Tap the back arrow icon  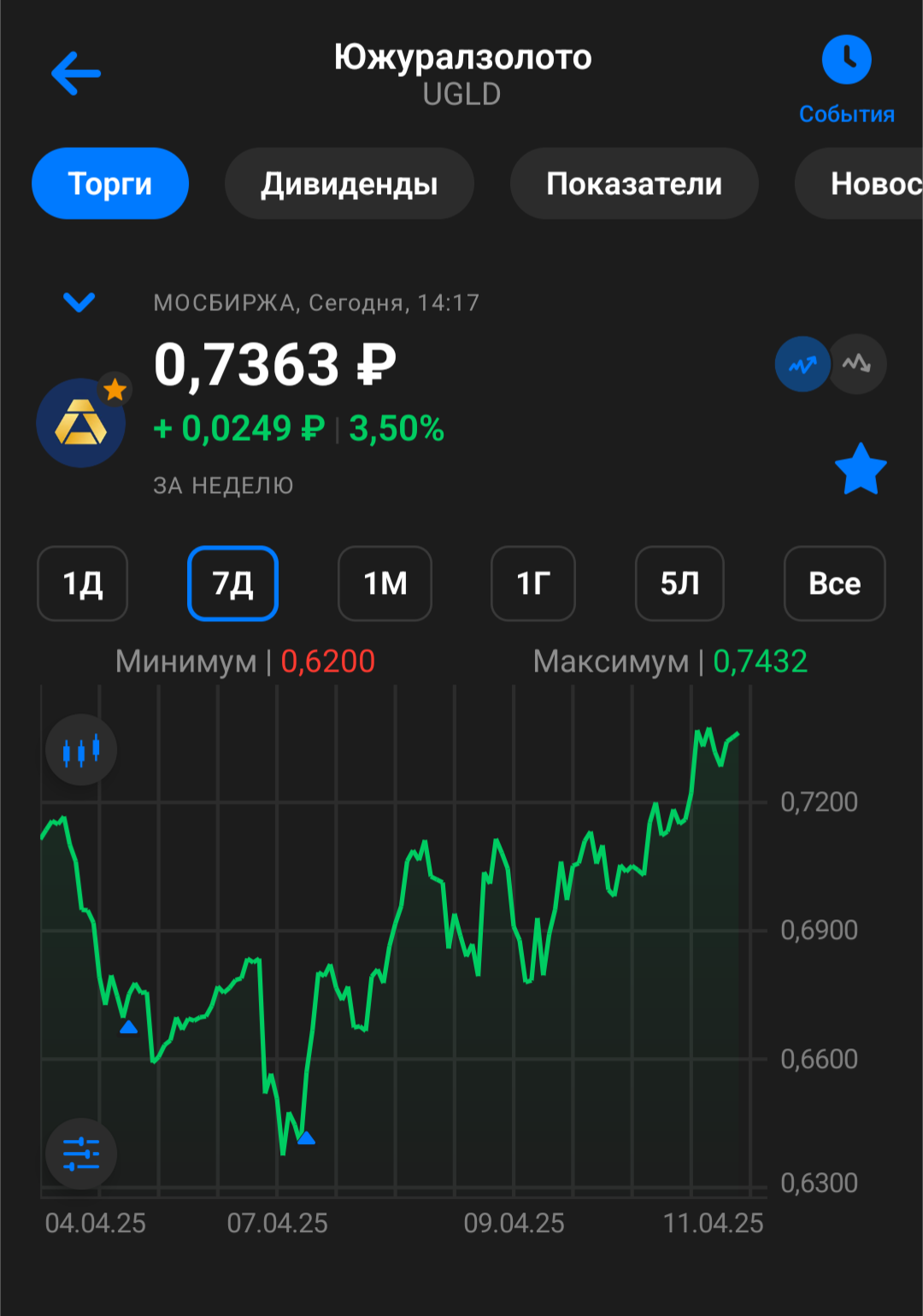(x=76, y=73)
